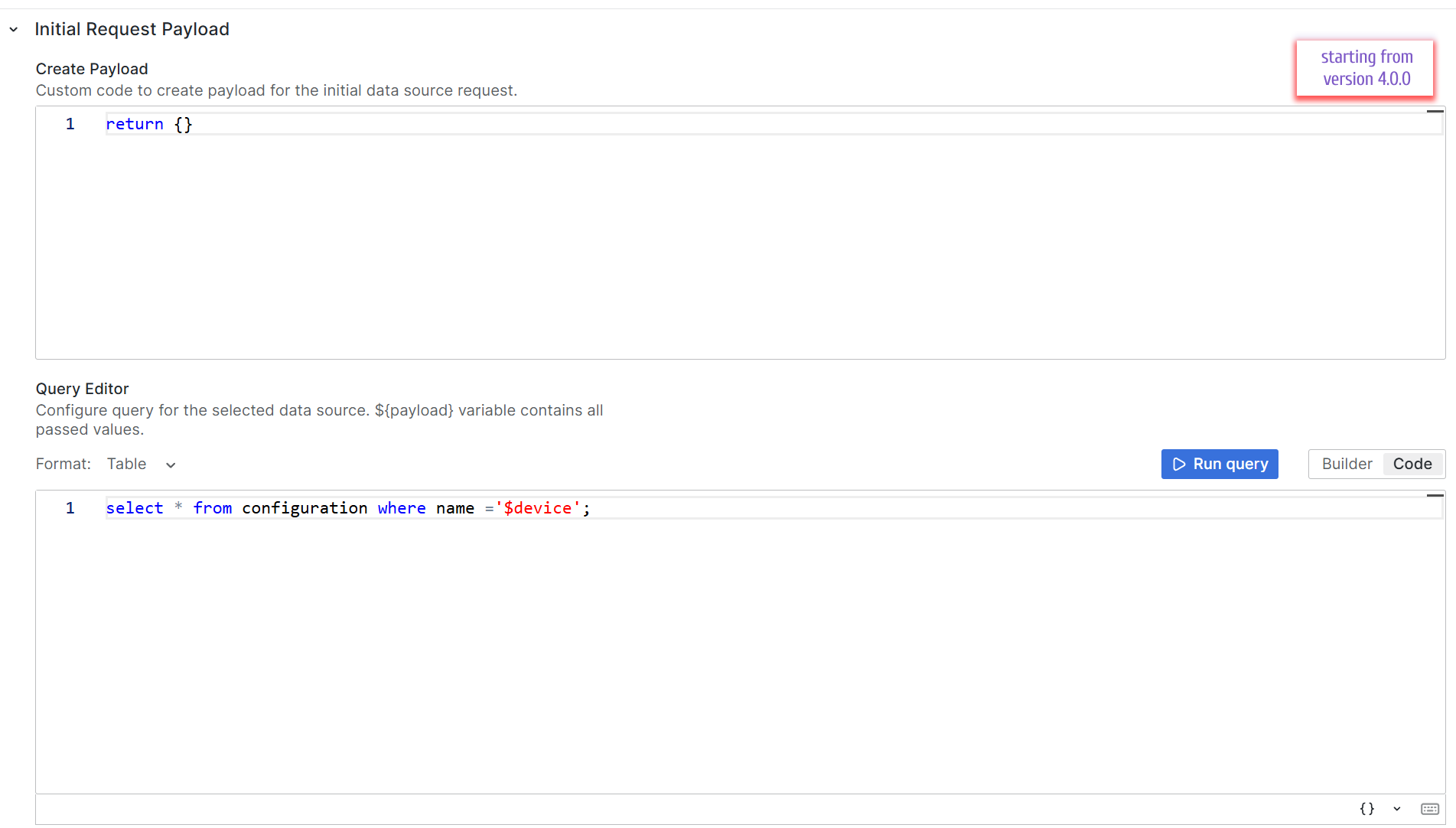The image size is (1456, 828).
Task: Click the active Code mode switch
Action: click(x=1412, y=464)
